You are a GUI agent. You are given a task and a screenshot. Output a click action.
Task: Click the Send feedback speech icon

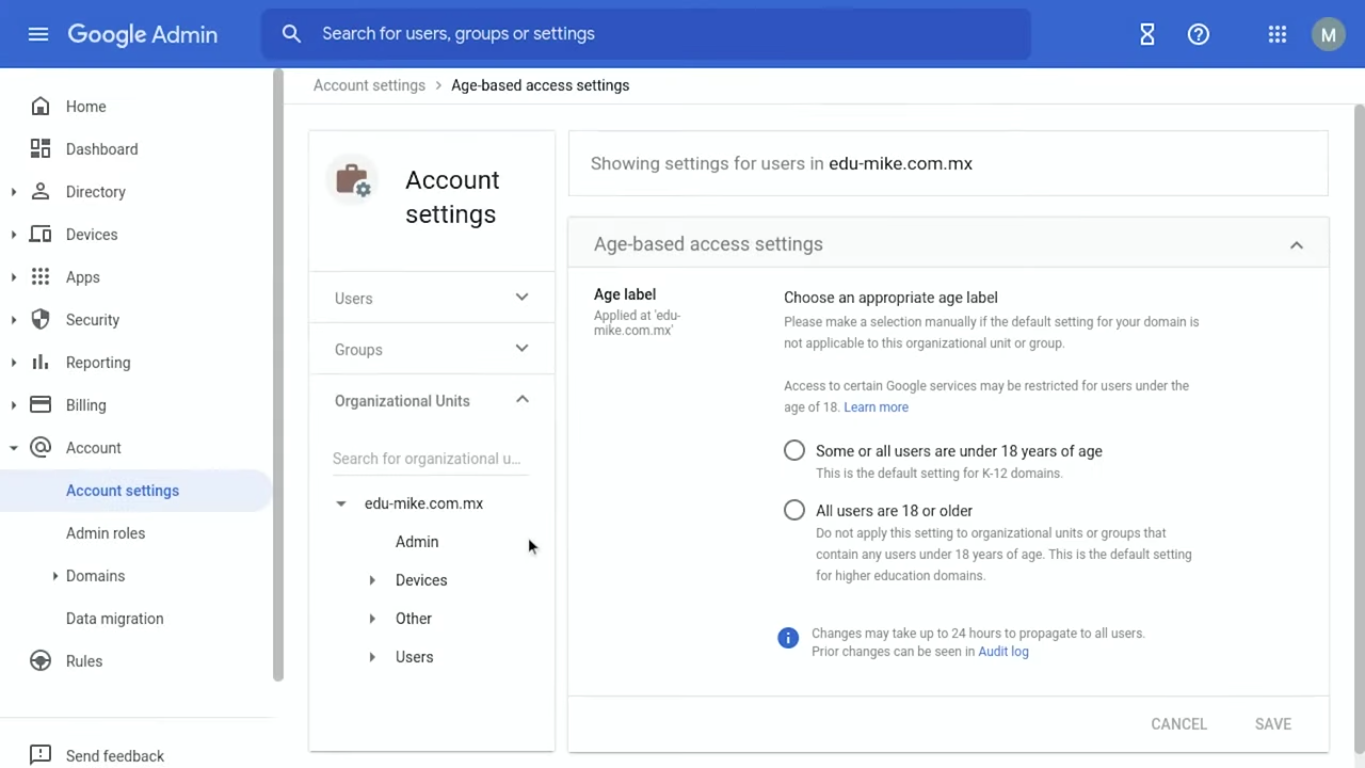(40, 755)
